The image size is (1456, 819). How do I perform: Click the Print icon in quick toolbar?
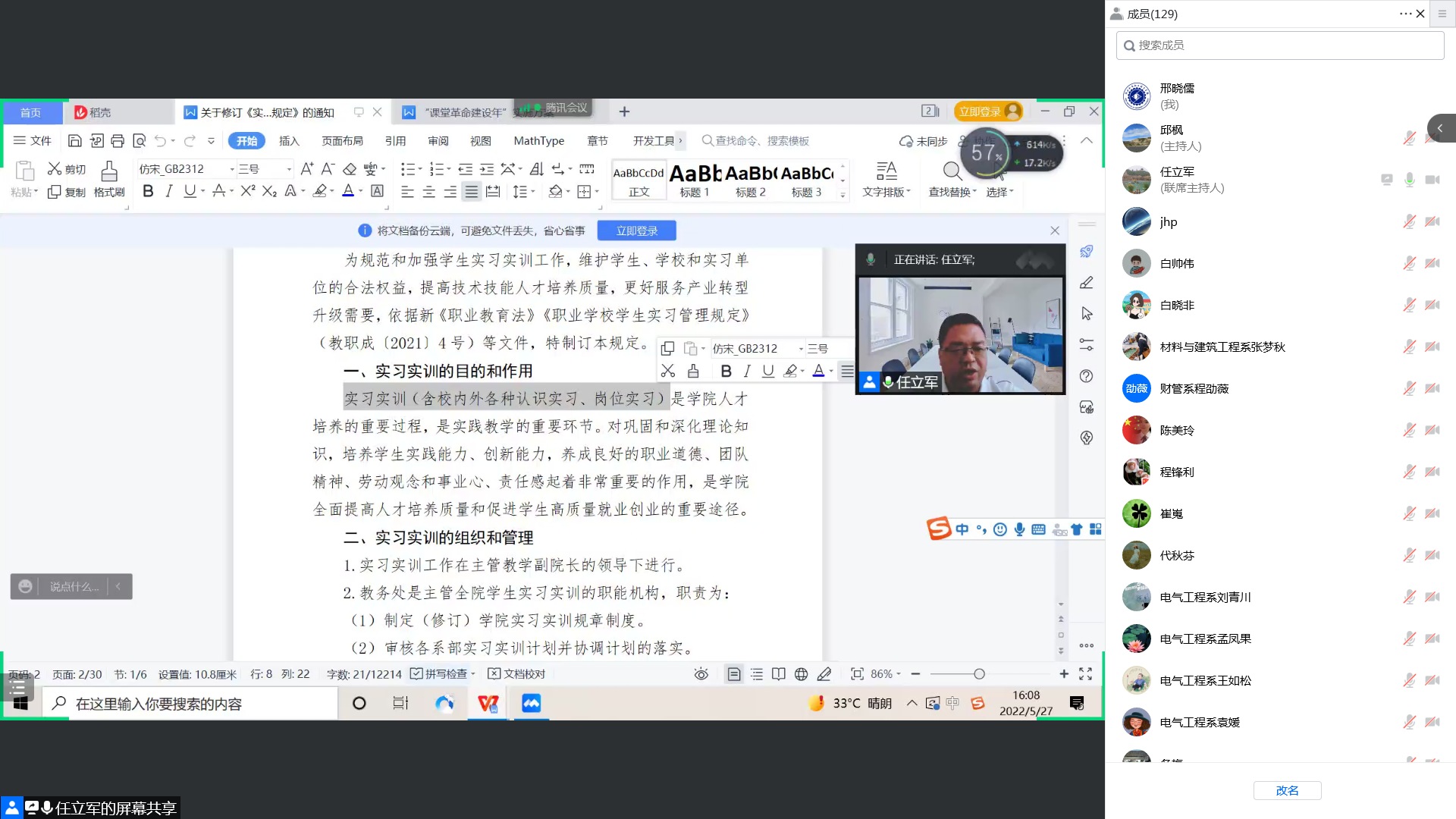click(117, 141)
